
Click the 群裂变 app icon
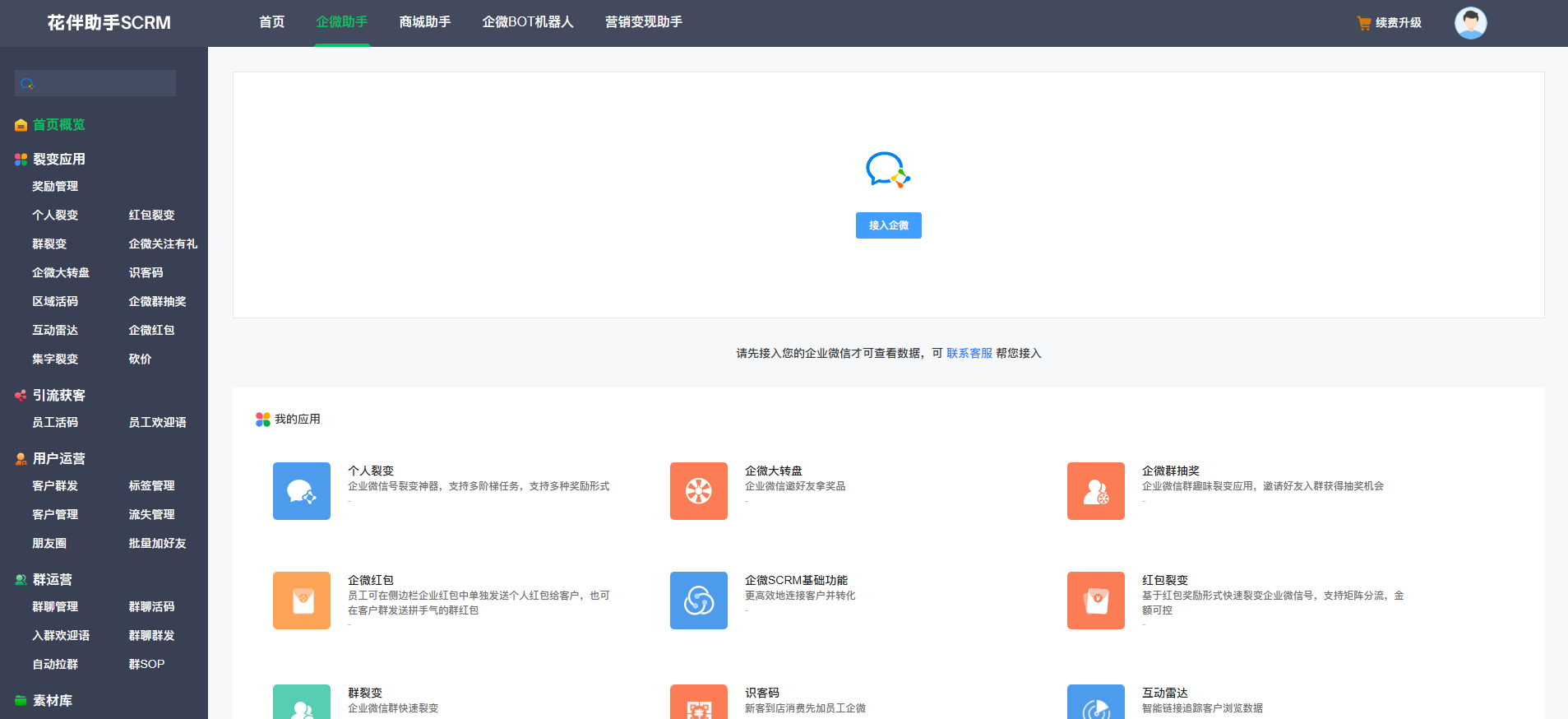[x=302, y=702]
